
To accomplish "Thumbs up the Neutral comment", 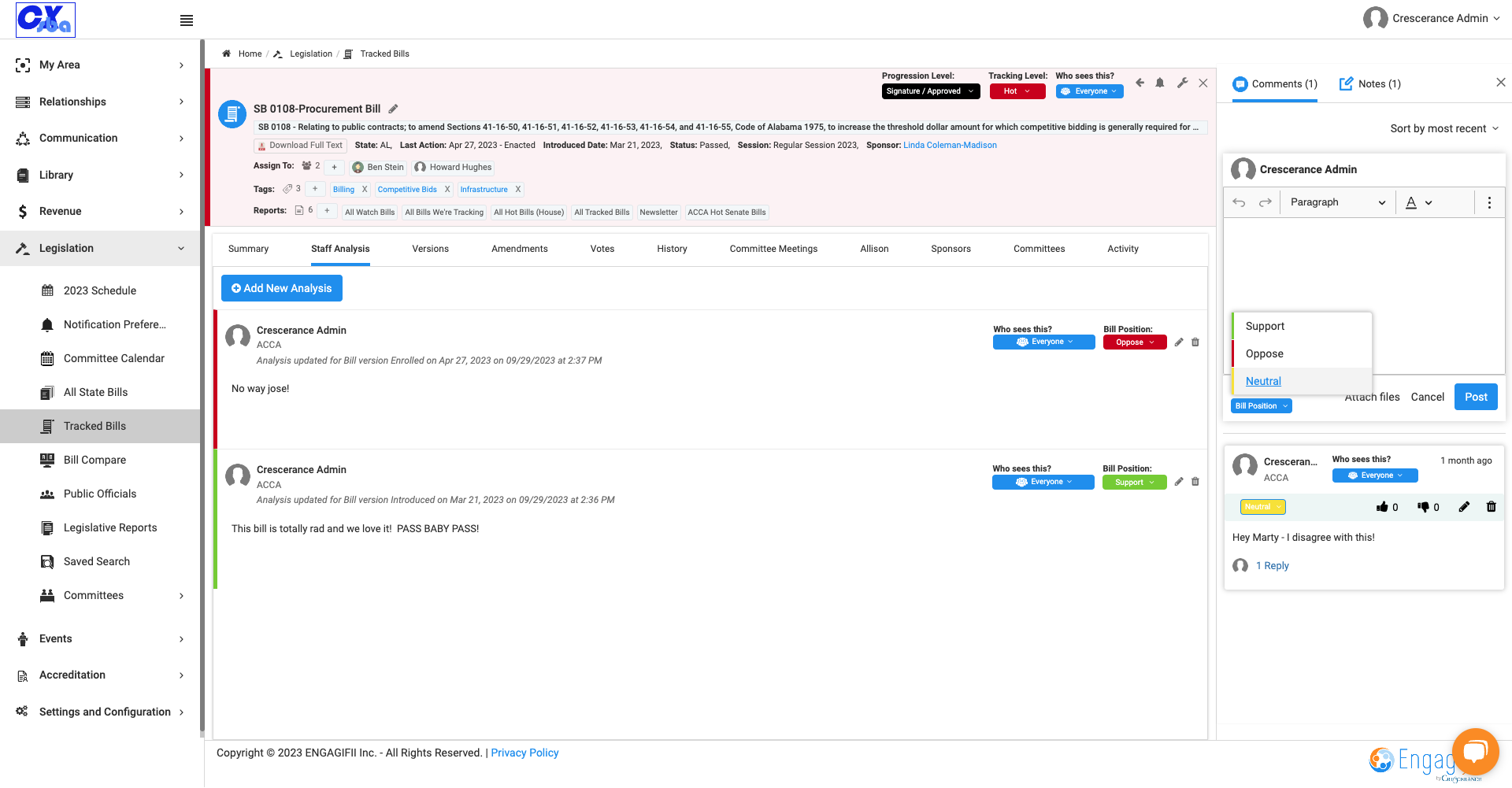I will pos(1382,507).
